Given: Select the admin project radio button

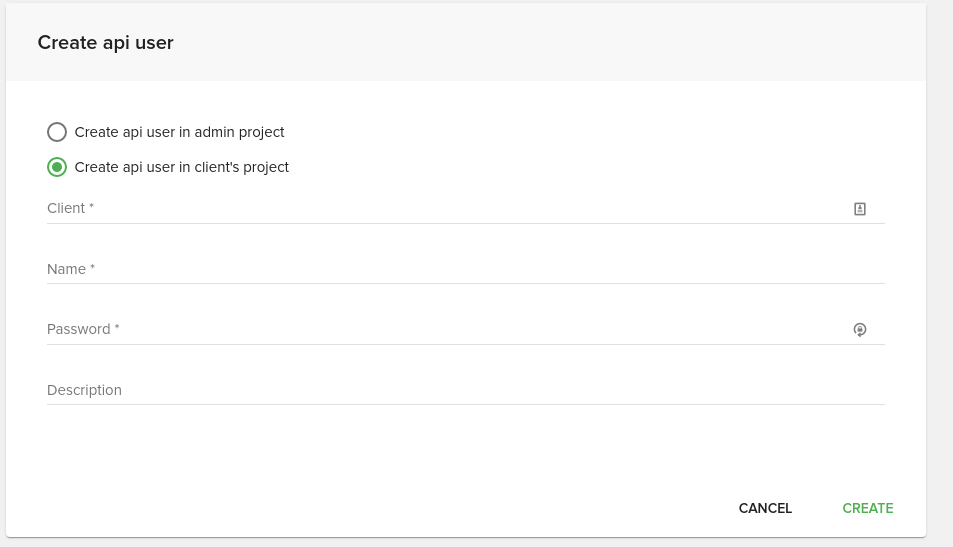Looking at the screenshot, I should (x=57, y=132).
